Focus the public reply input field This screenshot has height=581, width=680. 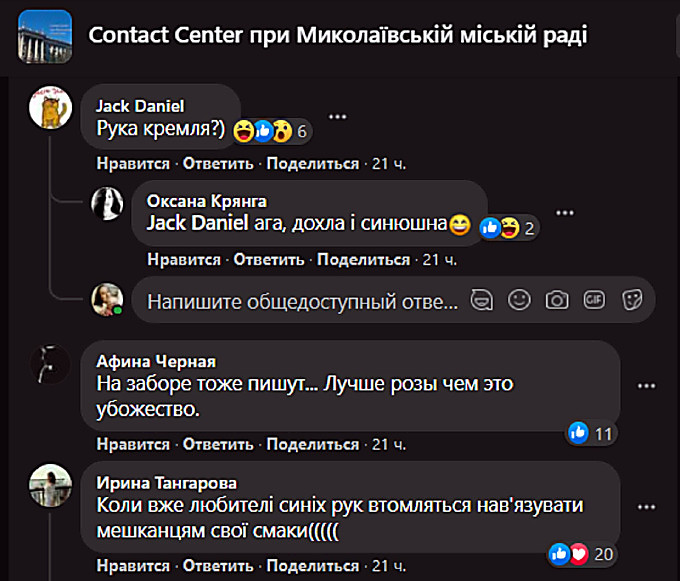click(x=302, y=300)
